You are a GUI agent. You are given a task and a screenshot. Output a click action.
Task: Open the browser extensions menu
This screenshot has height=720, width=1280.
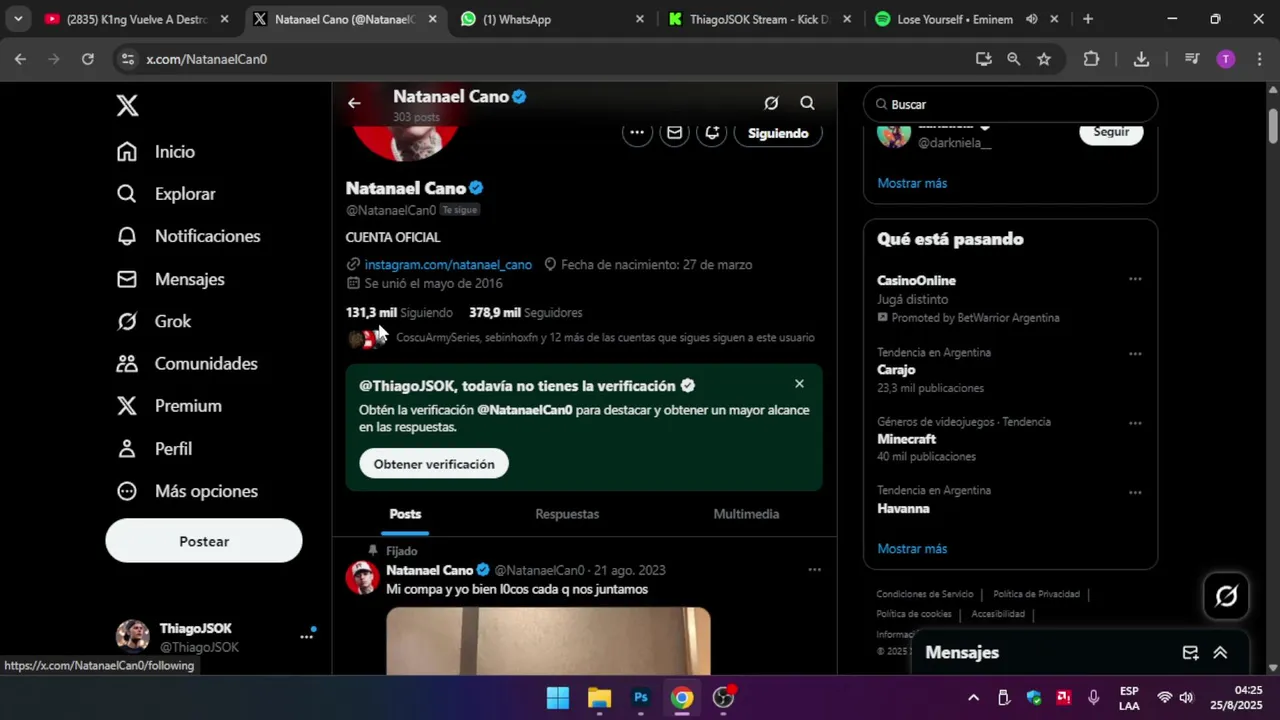click(x=1091, y=59)
